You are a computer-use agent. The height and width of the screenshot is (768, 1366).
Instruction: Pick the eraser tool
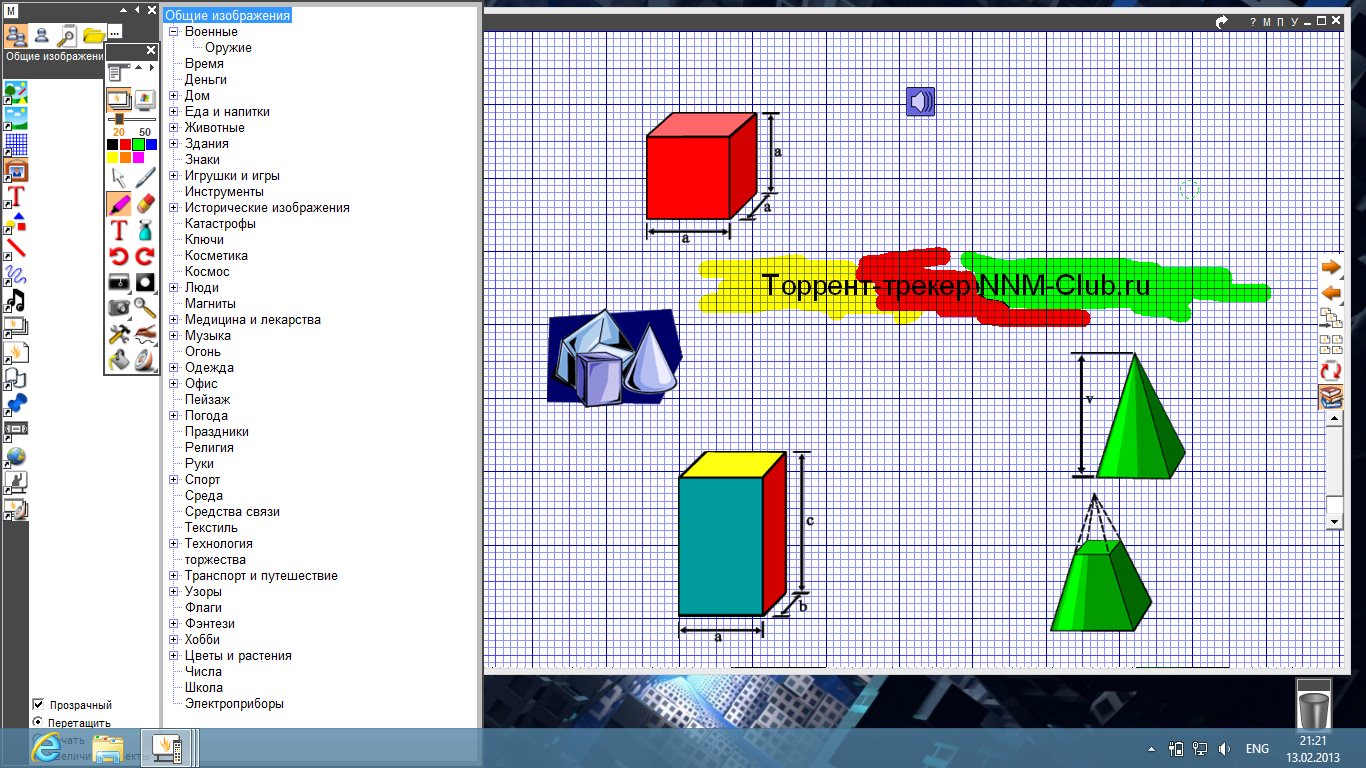(x=146, y=204)
